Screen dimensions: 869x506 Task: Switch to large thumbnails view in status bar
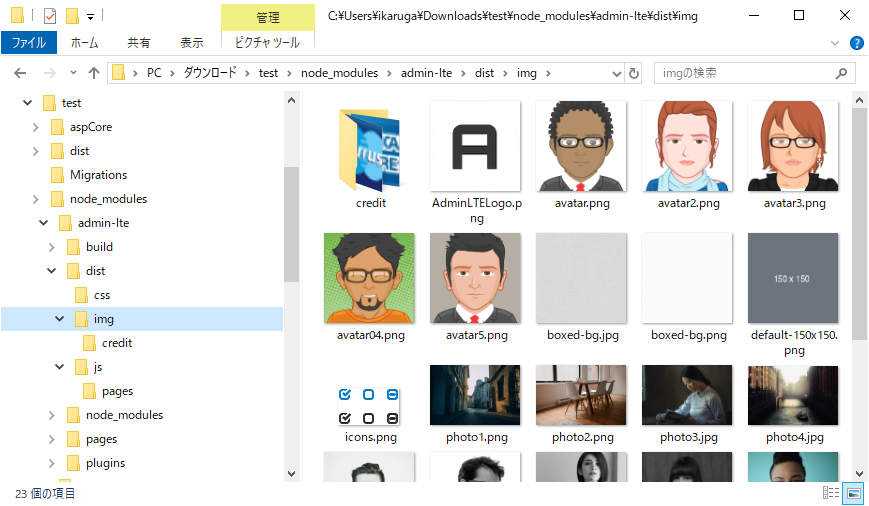853,493
